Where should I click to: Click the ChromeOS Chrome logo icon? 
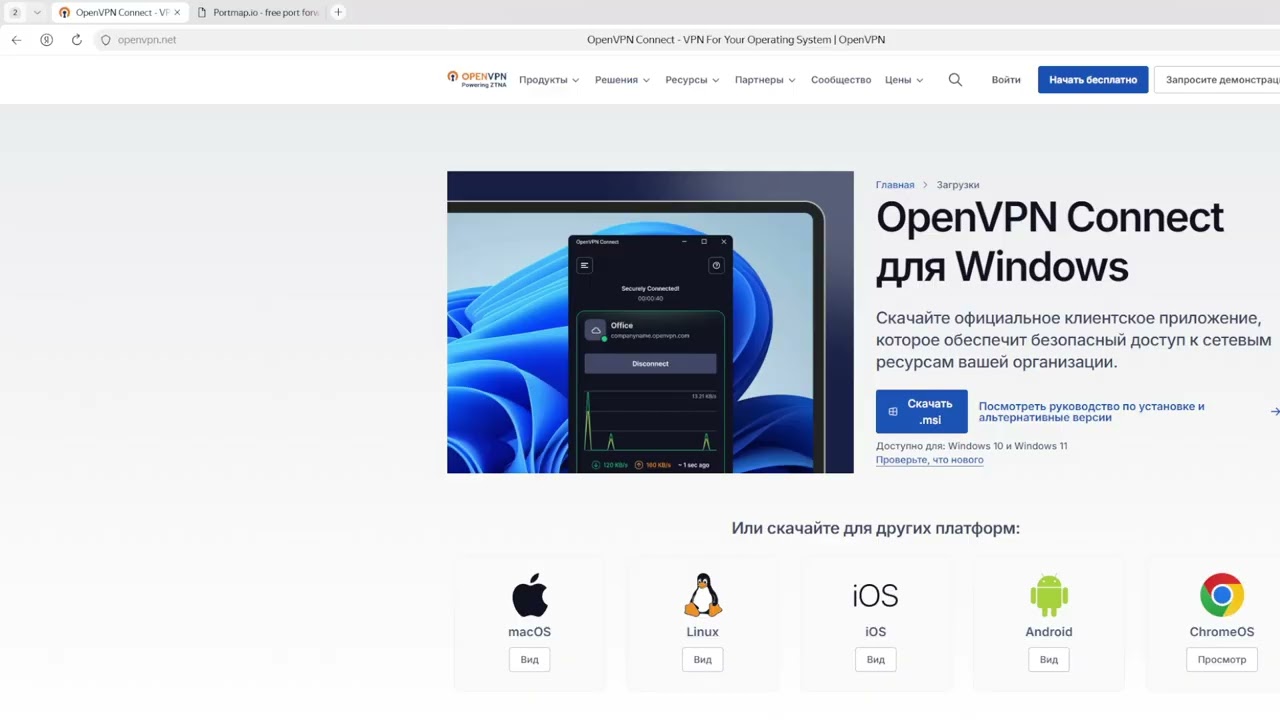[x=1222, y=595]
